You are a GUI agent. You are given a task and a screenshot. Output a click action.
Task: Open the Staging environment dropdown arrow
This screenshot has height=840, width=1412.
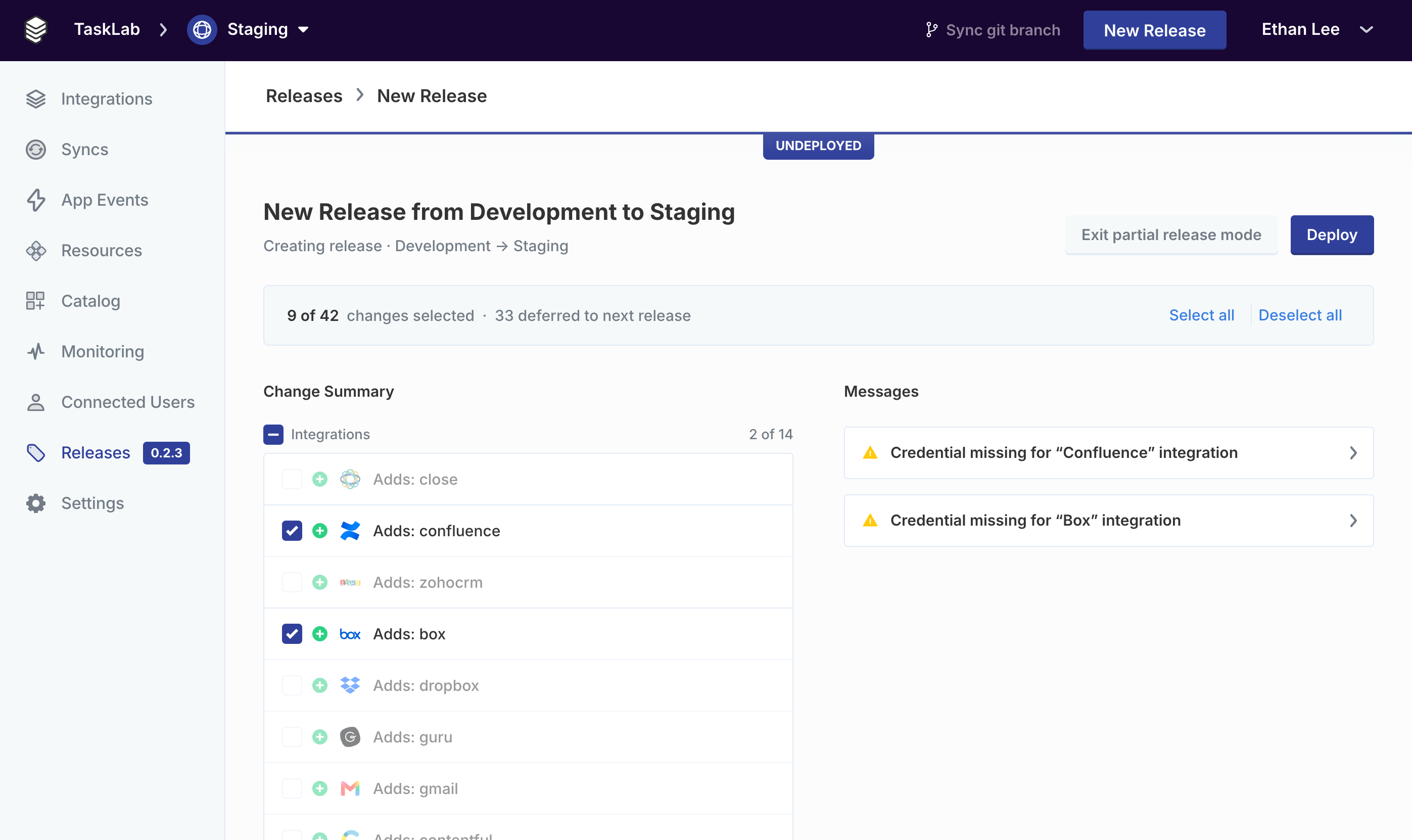click(303, 30)
